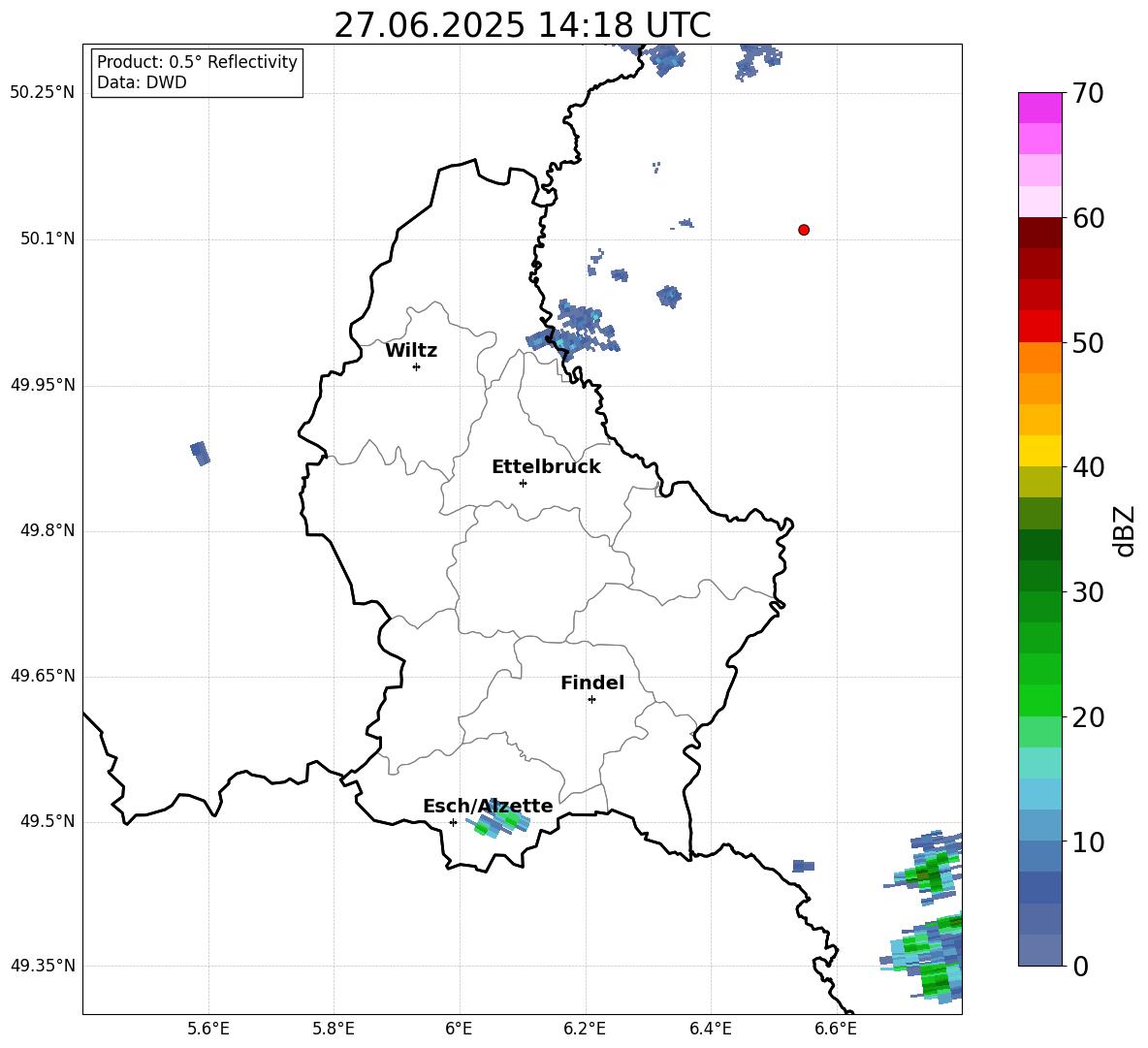Click the 49.65°N latitude label
This screenshot has width=1148, height=1048.
[x=43, y=676]
